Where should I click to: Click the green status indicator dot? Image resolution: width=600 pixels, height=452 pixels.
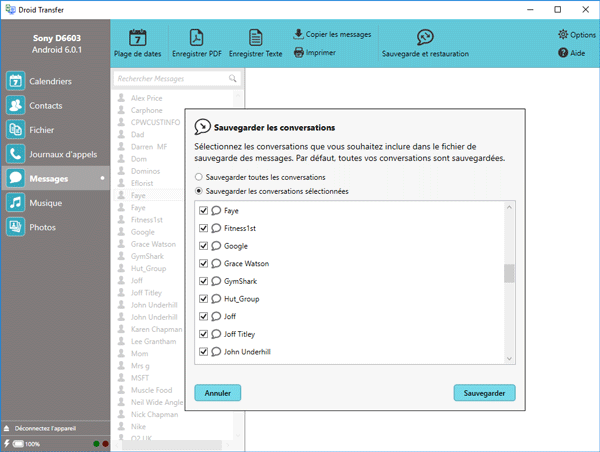(96, 444)
